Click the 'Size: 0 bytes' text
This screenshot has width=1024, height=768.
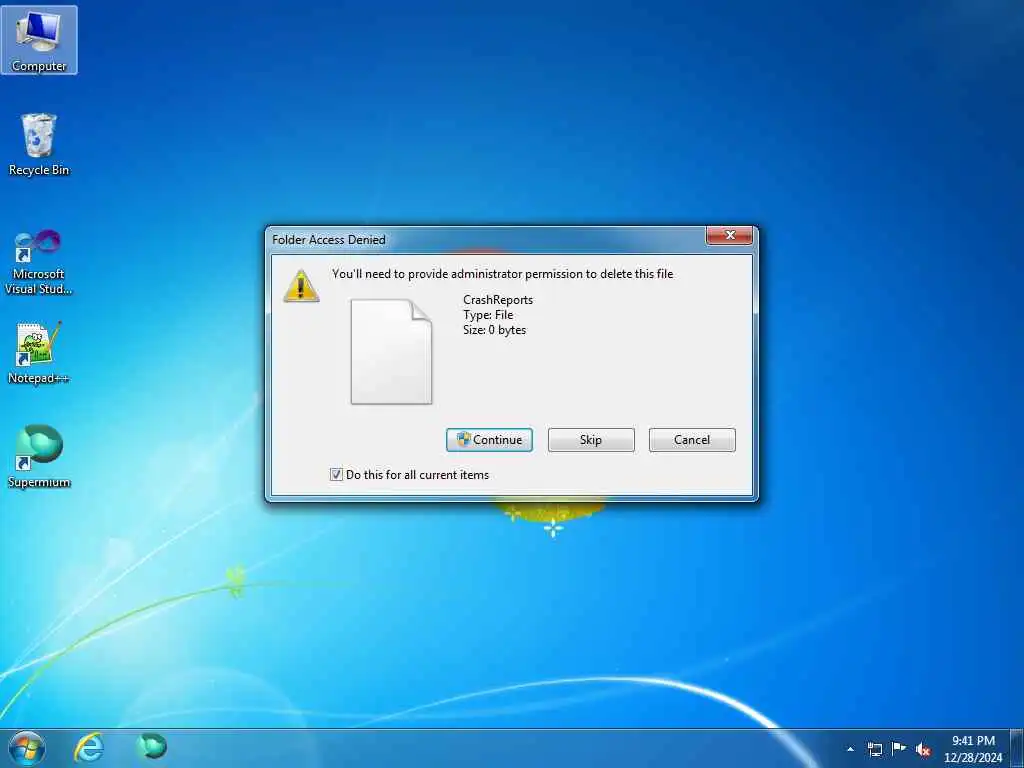[x=494, y=330]
